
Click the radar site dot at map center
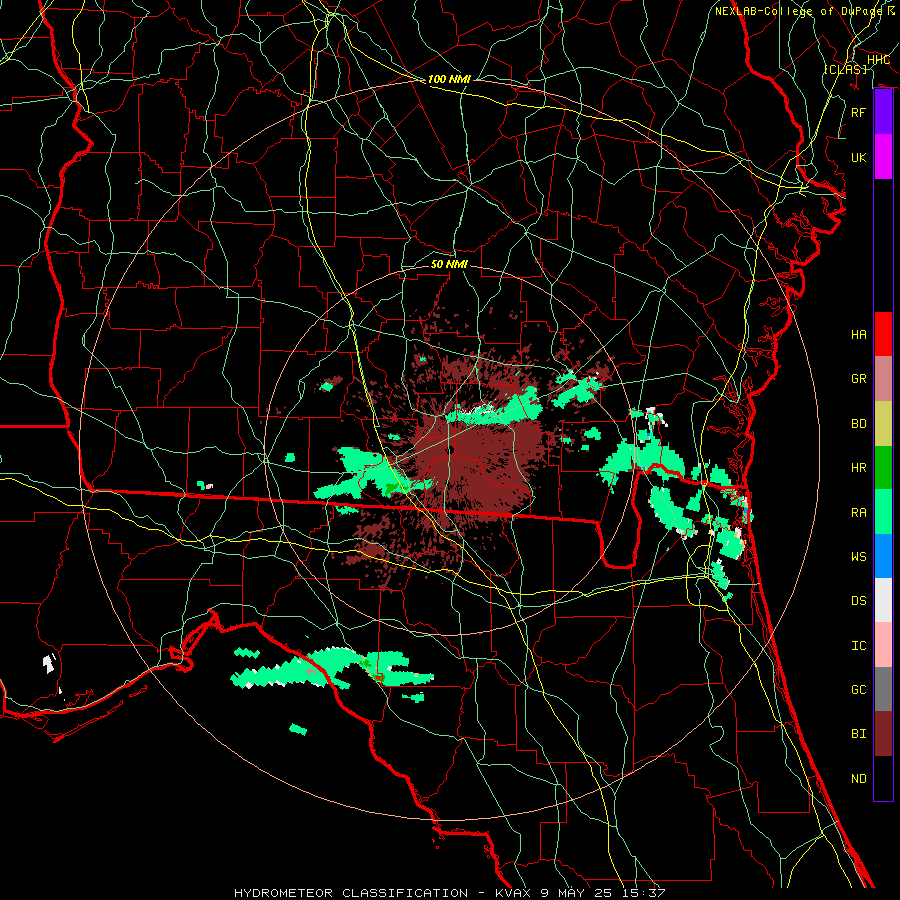(x=451, y=450)
